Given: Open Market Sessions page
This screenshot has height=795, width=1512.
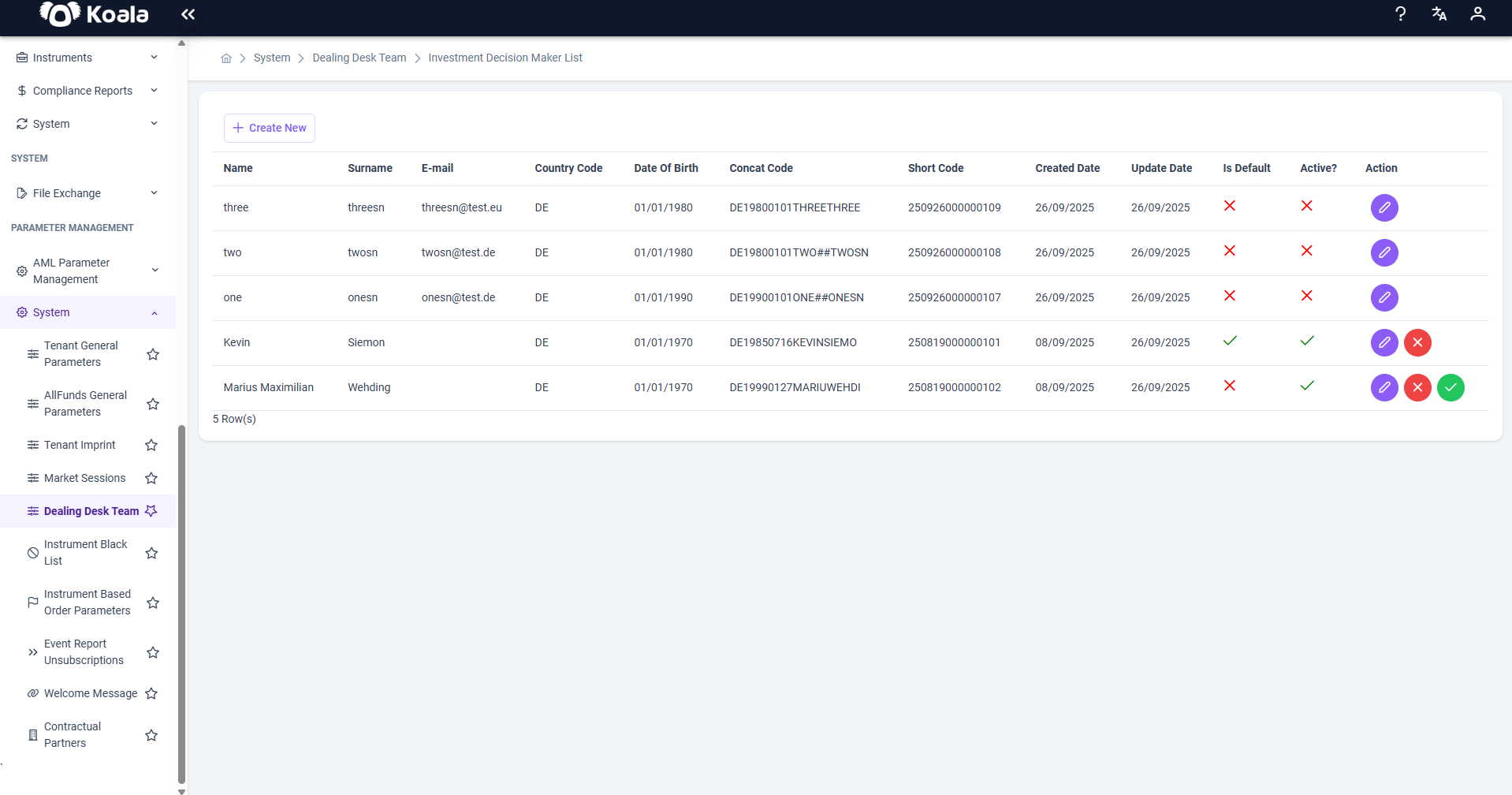Looking at the screenshot, I should pos(84,479).
